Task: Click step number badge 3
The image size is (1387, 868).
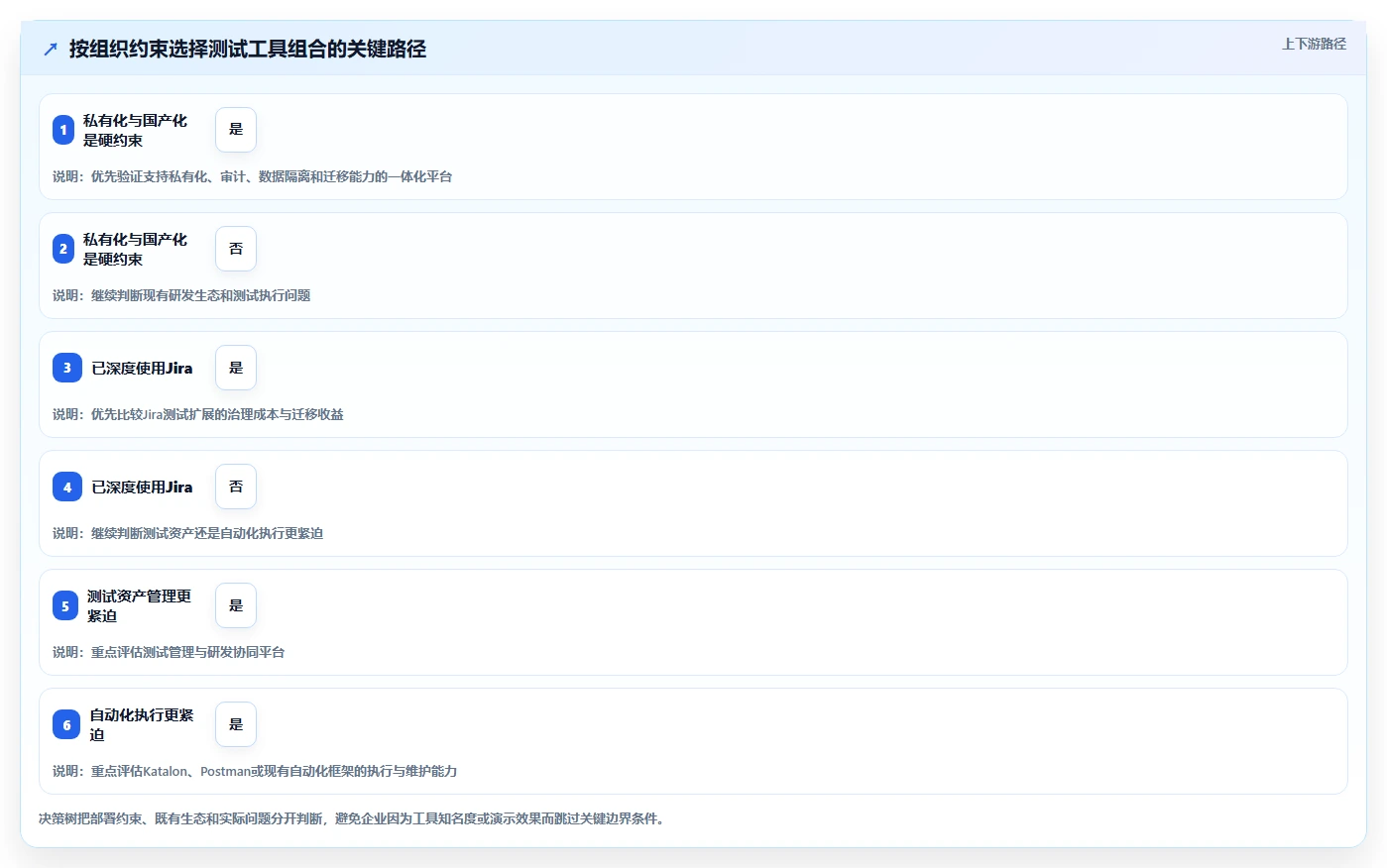Action: click(x=67, y=368)
